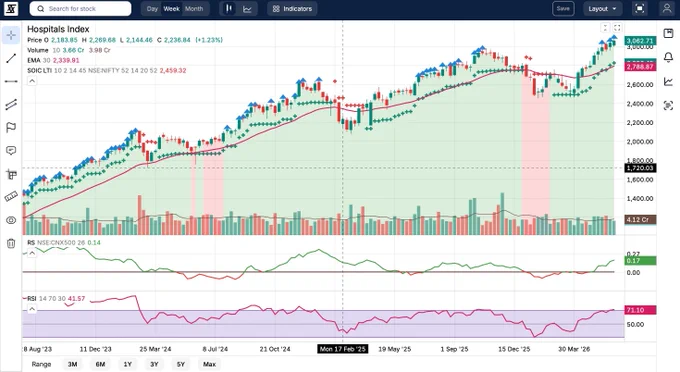Viewport: 680px width, 372px height.
Task: Click the 1,720.03 crosshair price label
Action: (640, 168)
